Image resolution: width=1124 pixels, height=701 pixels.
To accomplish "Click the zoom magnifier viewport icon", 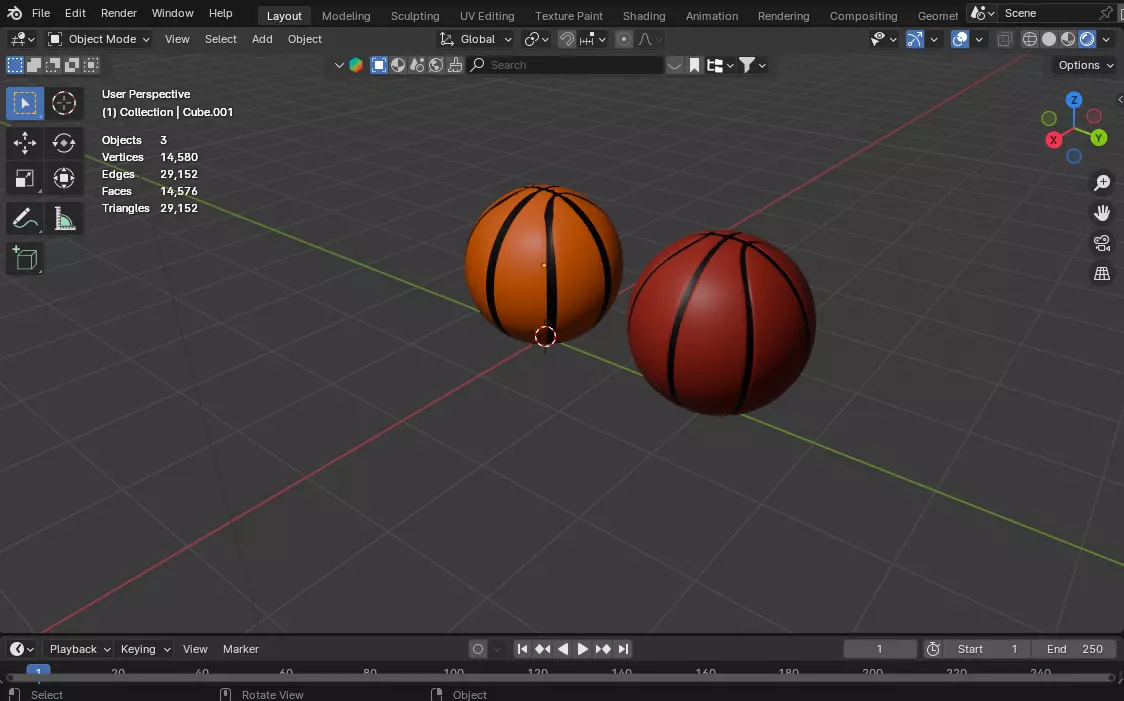I will (1102, 183).
